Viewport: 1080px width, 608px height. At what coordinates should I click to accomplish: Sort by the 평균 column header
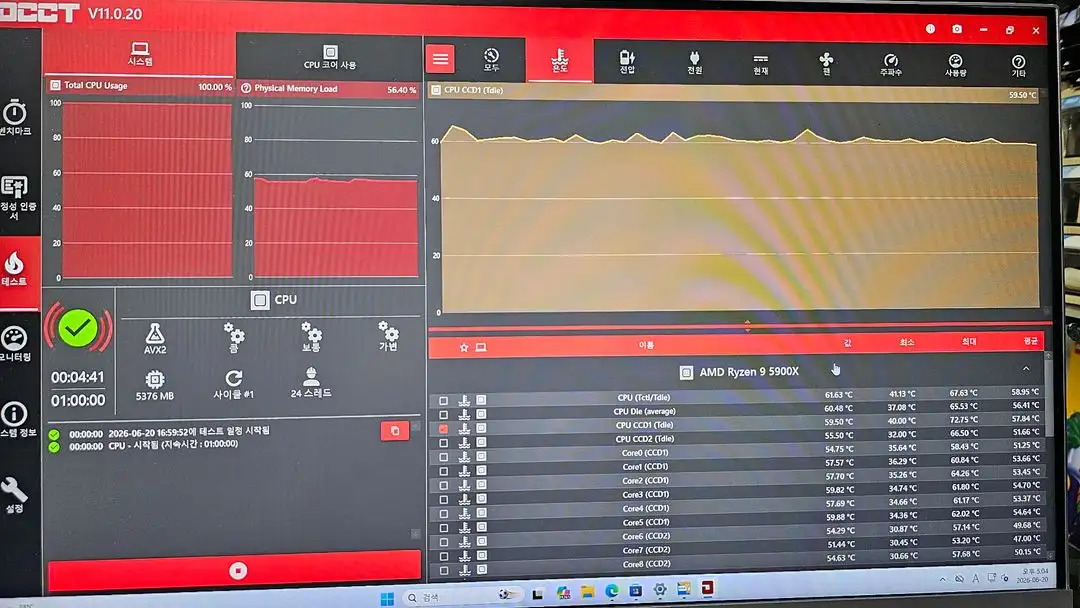pos(1030,341)
